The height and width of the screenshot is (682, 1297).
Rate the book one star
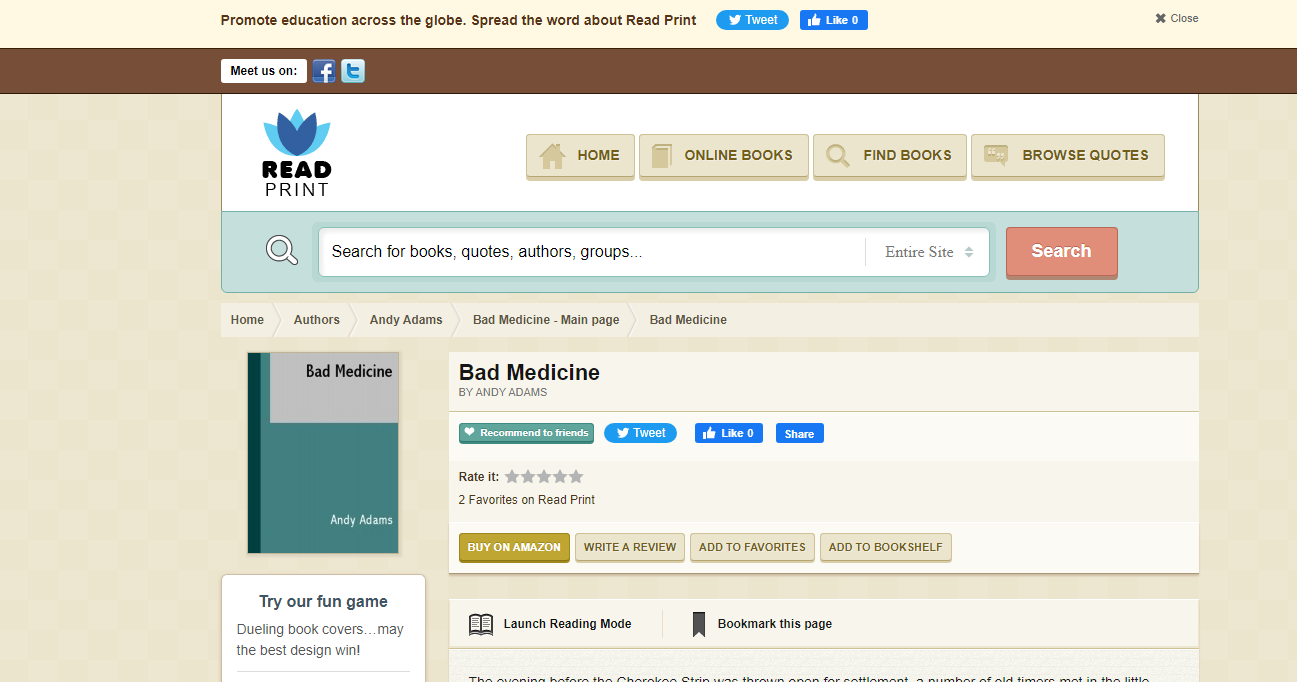coord(512,477)
